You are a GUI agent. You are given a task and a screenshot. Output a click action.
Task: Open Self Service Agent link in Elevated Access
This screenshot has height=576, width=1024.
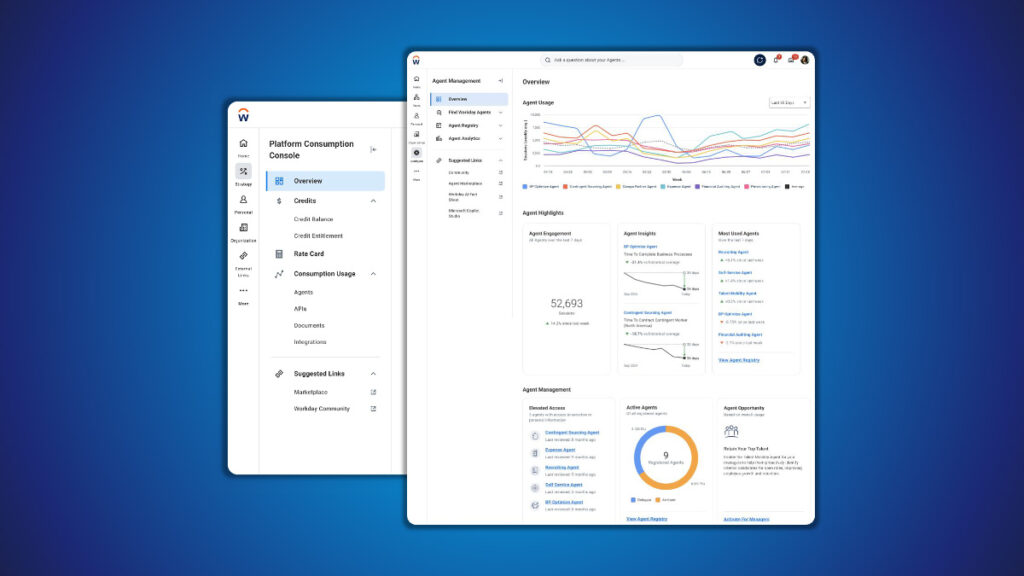pos(564,485)
